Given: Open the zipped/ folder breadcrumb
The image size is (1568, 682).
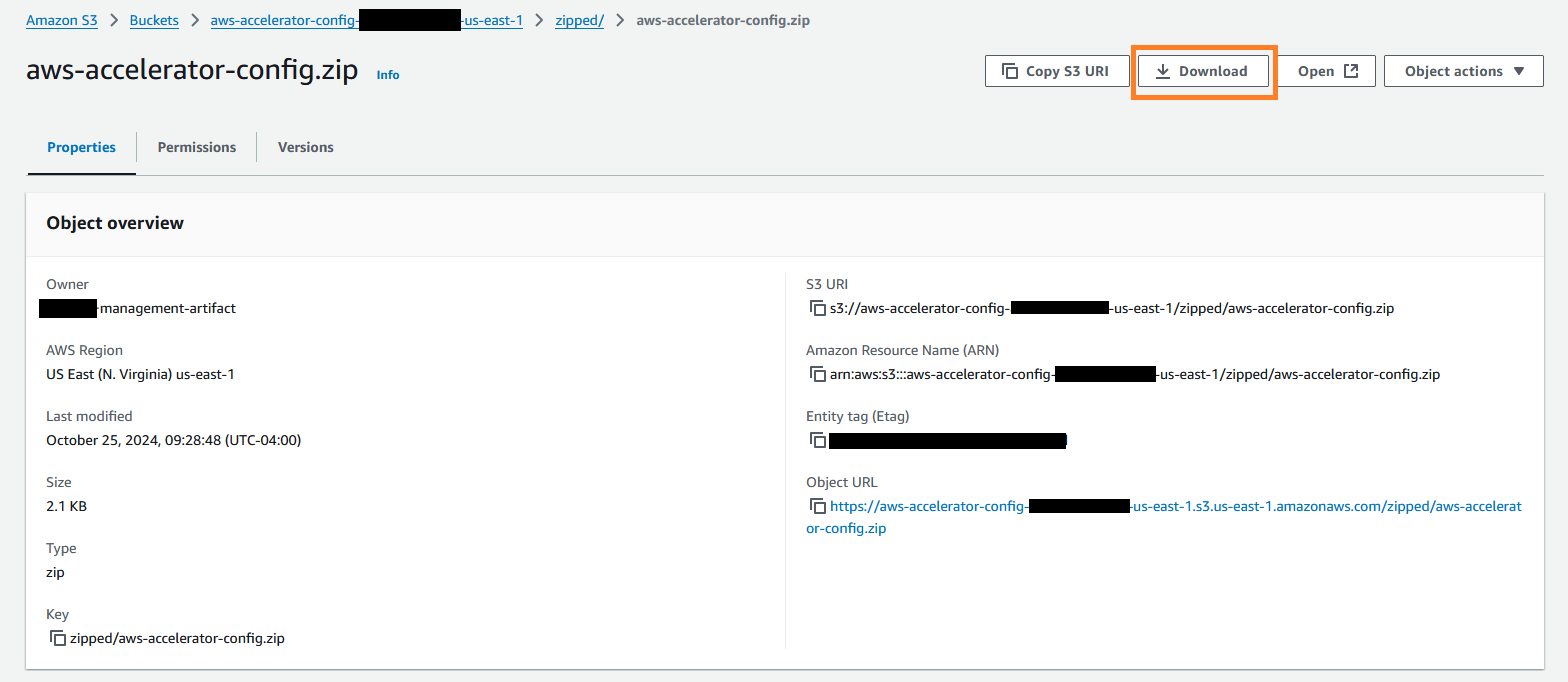Looking at the screenshot, I should 580,20.
